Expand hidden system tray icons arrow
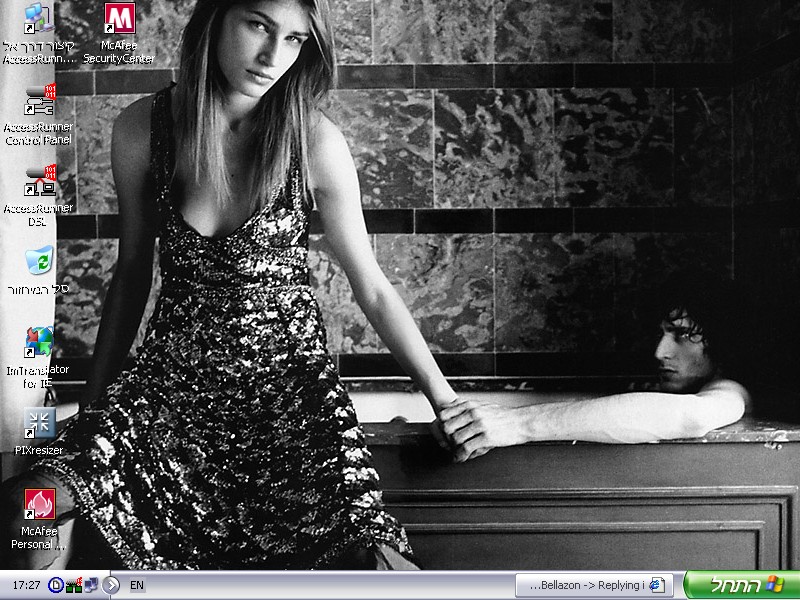 point(111,585)
